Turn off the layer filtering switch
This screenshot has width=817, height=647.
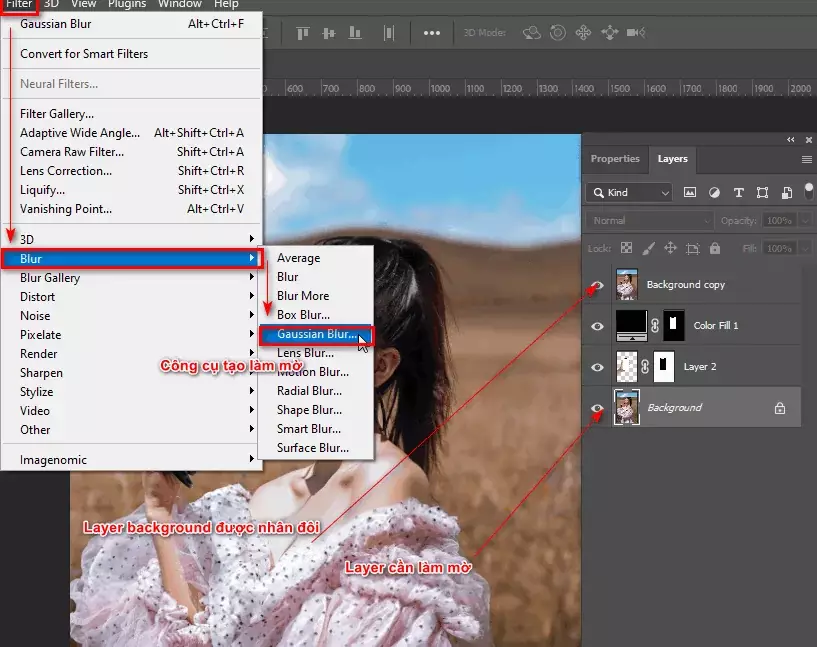809,192
